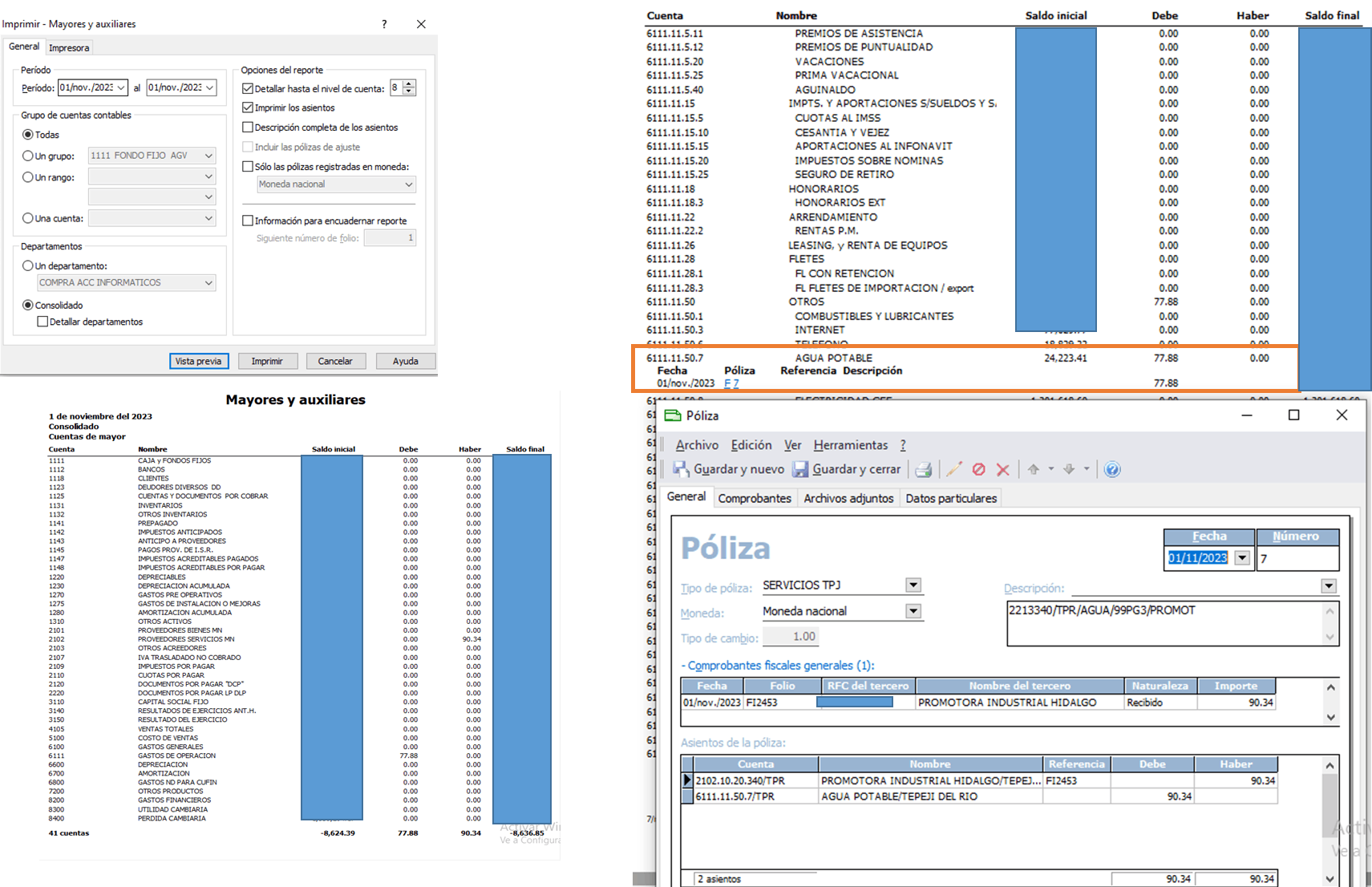The width and height of the screenshot is (1372, 887).
Task: Toggle Imprimir los asientos checkbox
Action: [x=248, y=107]
